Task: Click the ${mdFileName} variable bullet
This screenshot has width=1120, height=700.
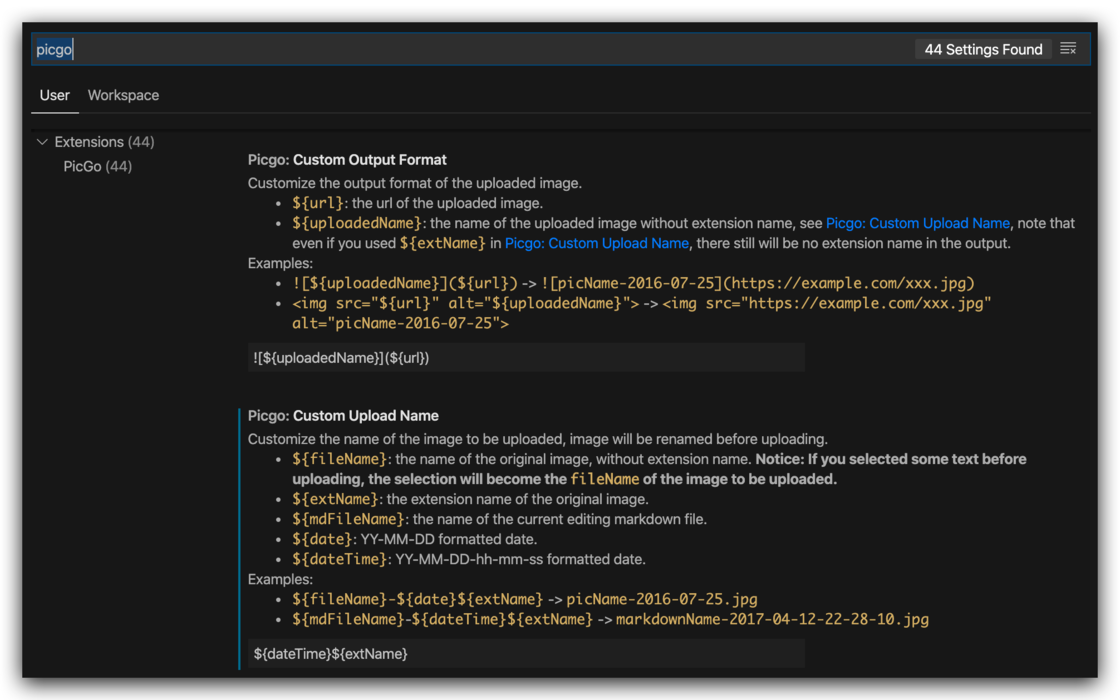Action: (348, 519)
